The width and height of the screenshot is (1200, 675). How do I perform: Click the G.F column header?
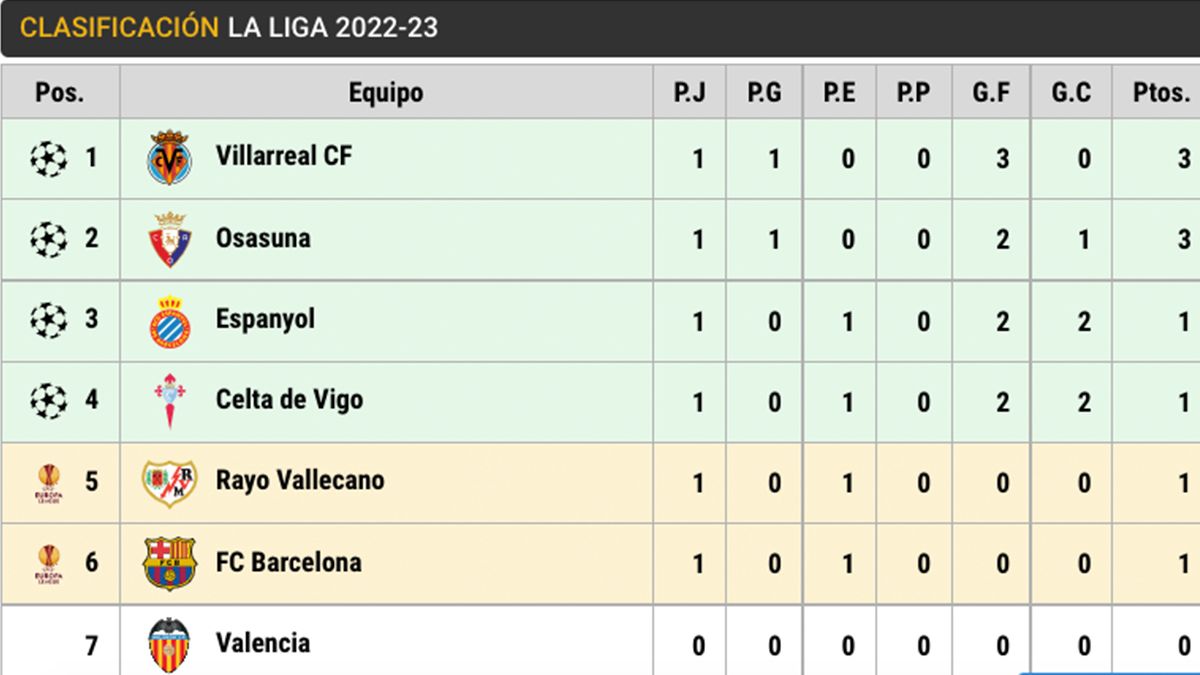point(990,93)
